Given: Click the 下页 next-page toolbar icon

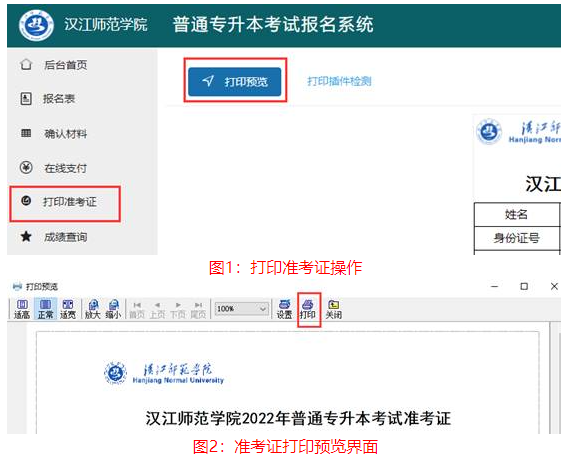Looking at the screenshot, I should tap(178, 310).
